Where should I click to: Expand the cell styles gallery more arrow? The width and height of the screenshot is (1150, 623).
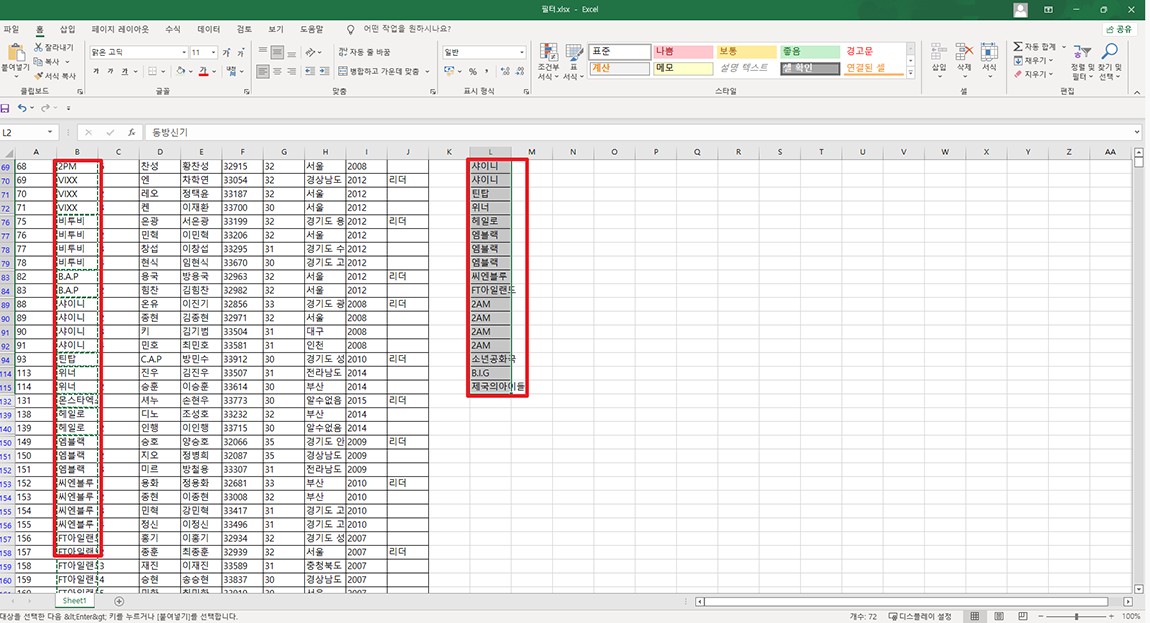[911, 73]
